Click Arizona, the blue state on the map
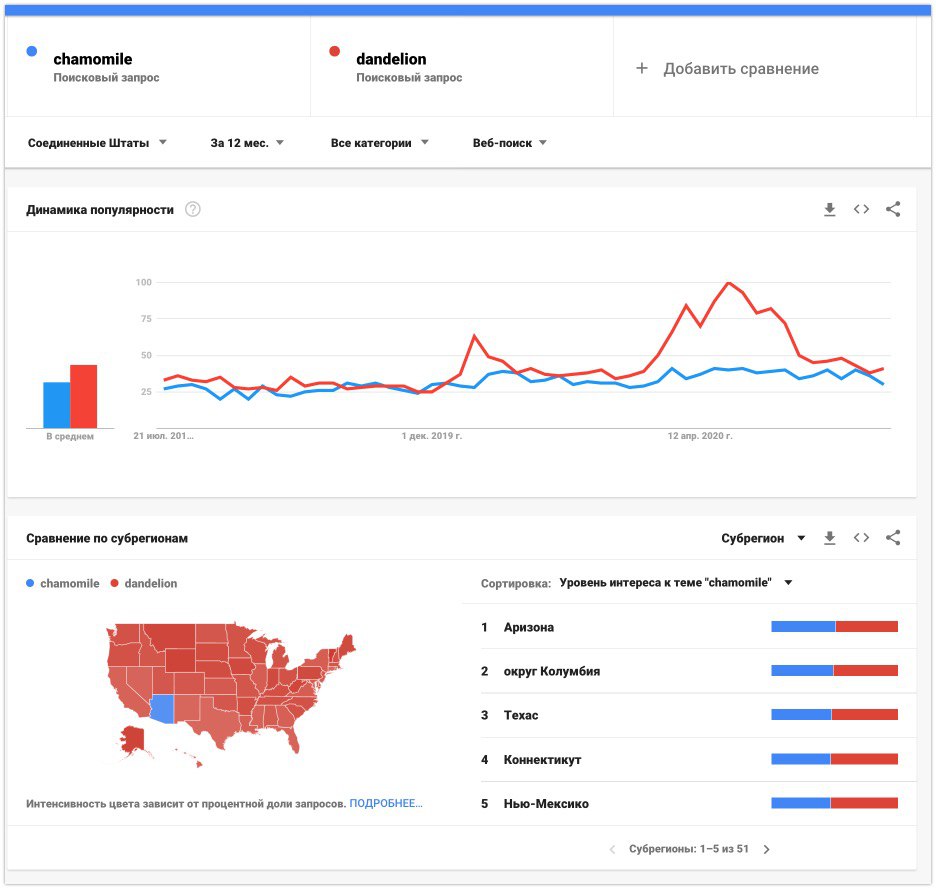Viewport: 936px width, 889px height. tap(162, 709)
